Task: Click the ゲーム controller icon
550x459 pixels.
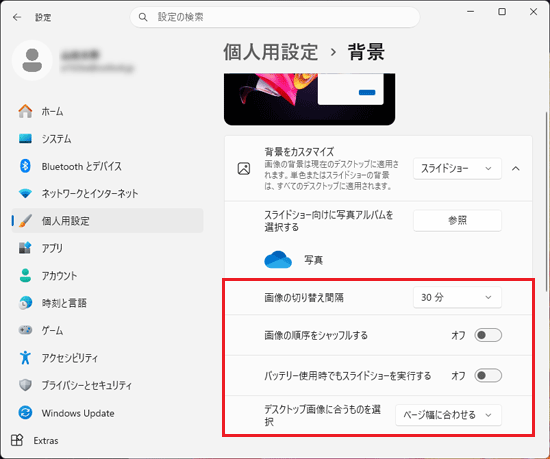Action: [25, 330]
